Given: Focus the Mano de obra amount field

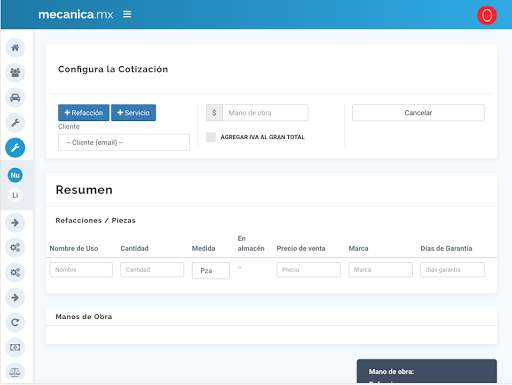Looking at the screenshot, I should [x=265, y=113].
